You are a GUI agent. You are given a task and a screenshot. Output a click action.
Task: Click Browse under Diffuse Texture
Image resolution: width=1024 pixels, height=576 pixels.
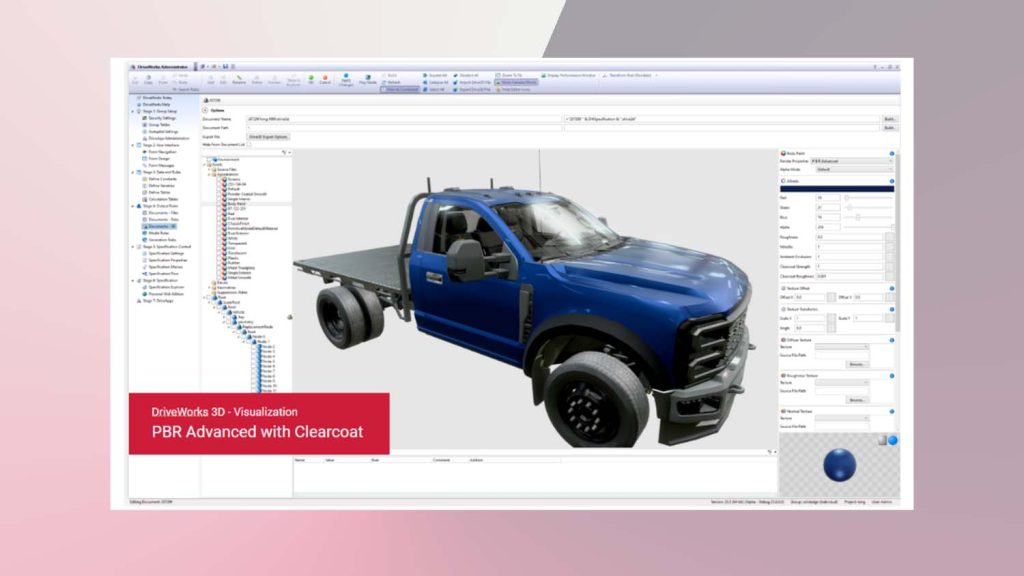pos(859,364)
